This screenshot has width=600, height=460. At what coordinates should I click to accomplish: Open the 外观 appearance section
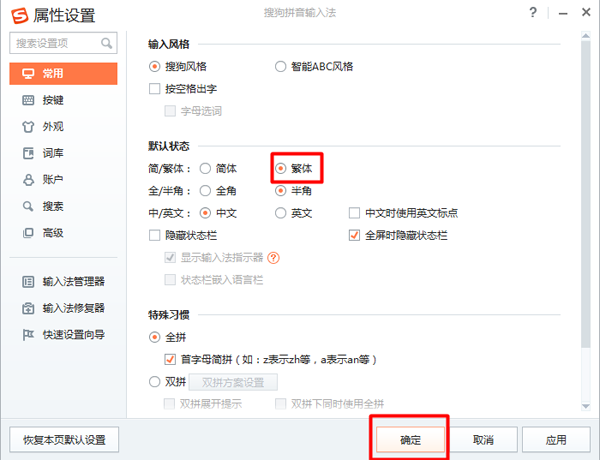click(x=53, y=127)
